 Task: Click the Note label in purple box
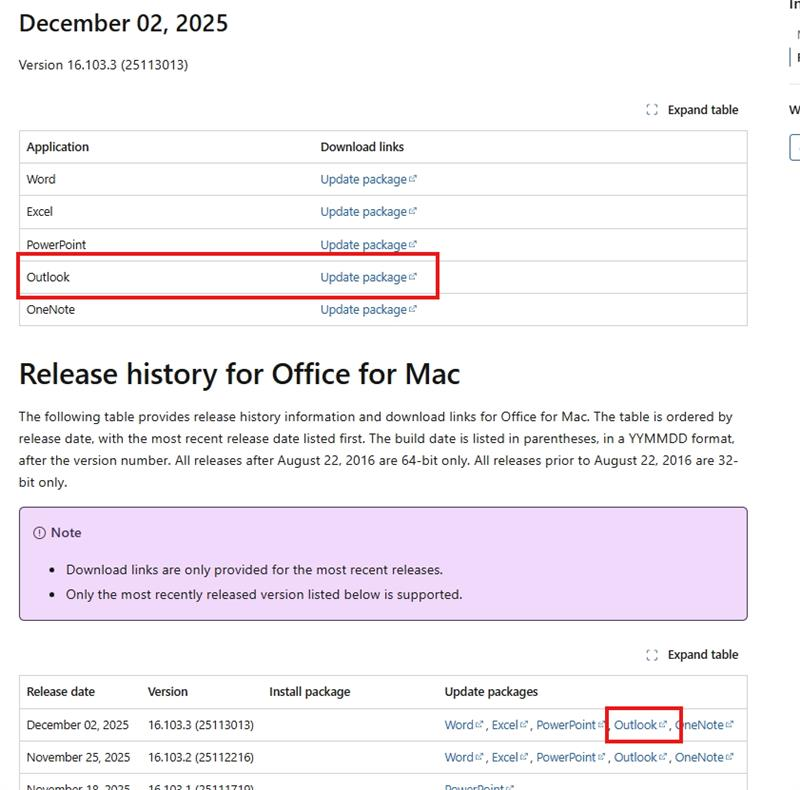(x=66, y=533)
